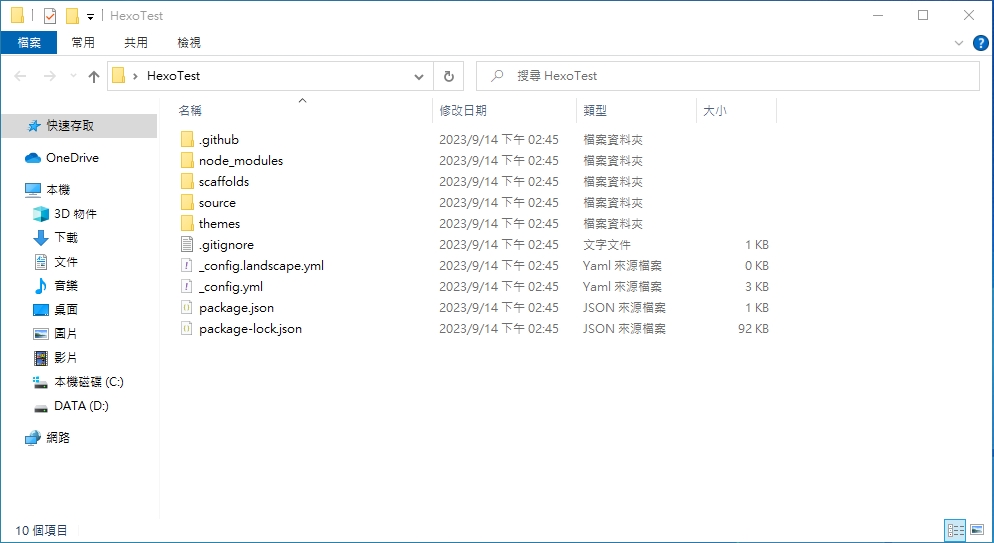Viewport: 994px width, 543px height.
Task: Click 文字文件 type of .gitignore
Action: click(607, 245)
